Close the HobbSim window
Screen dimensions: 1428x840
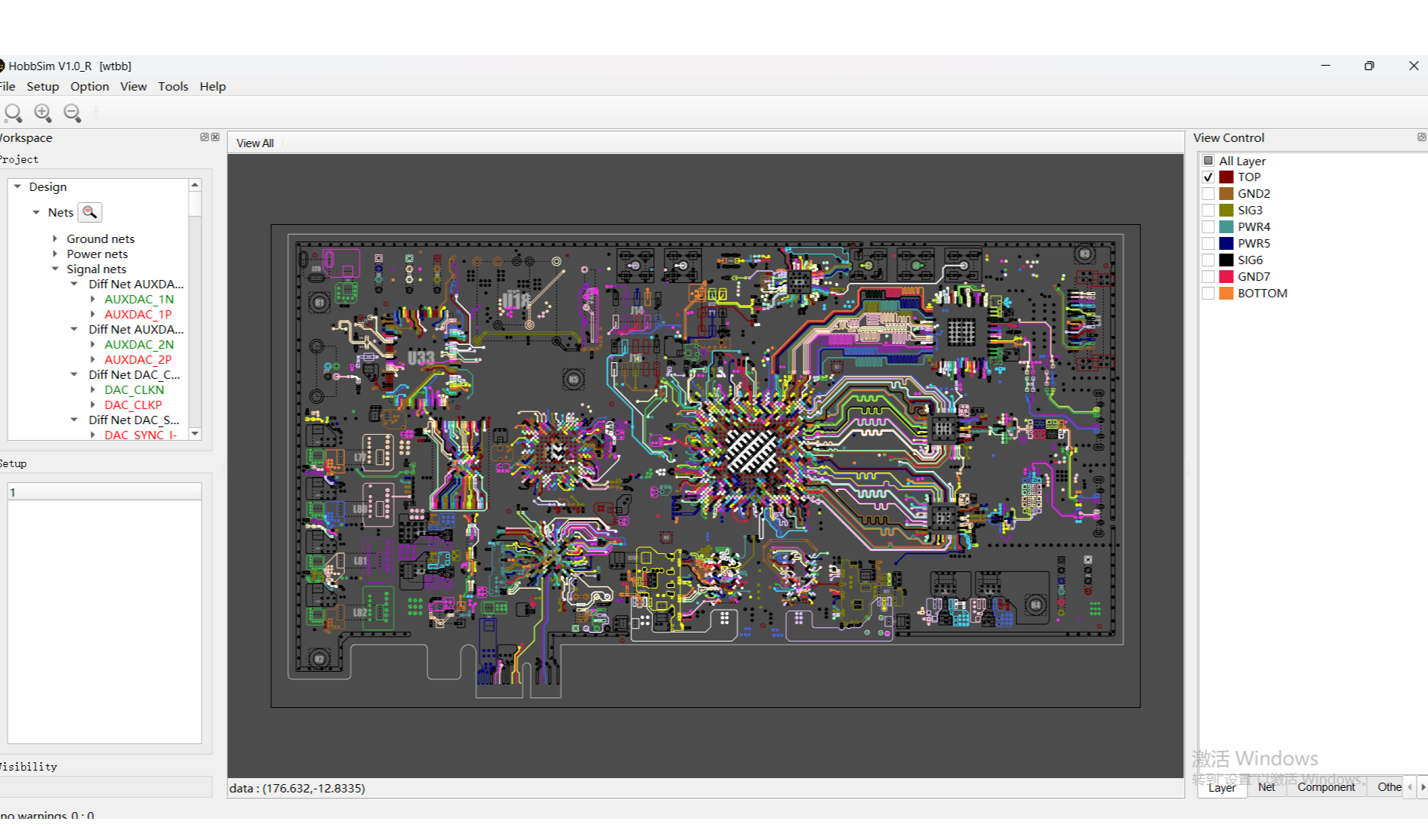click(1414, 66)
